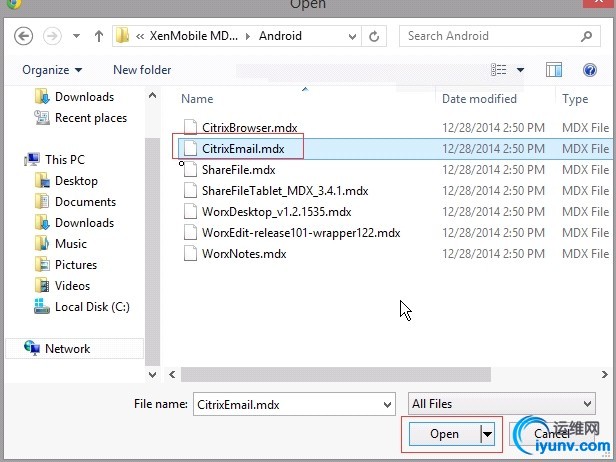Click the file icon of ShareFile.mdx
This screenshot has height=462, width=616.
191,169
